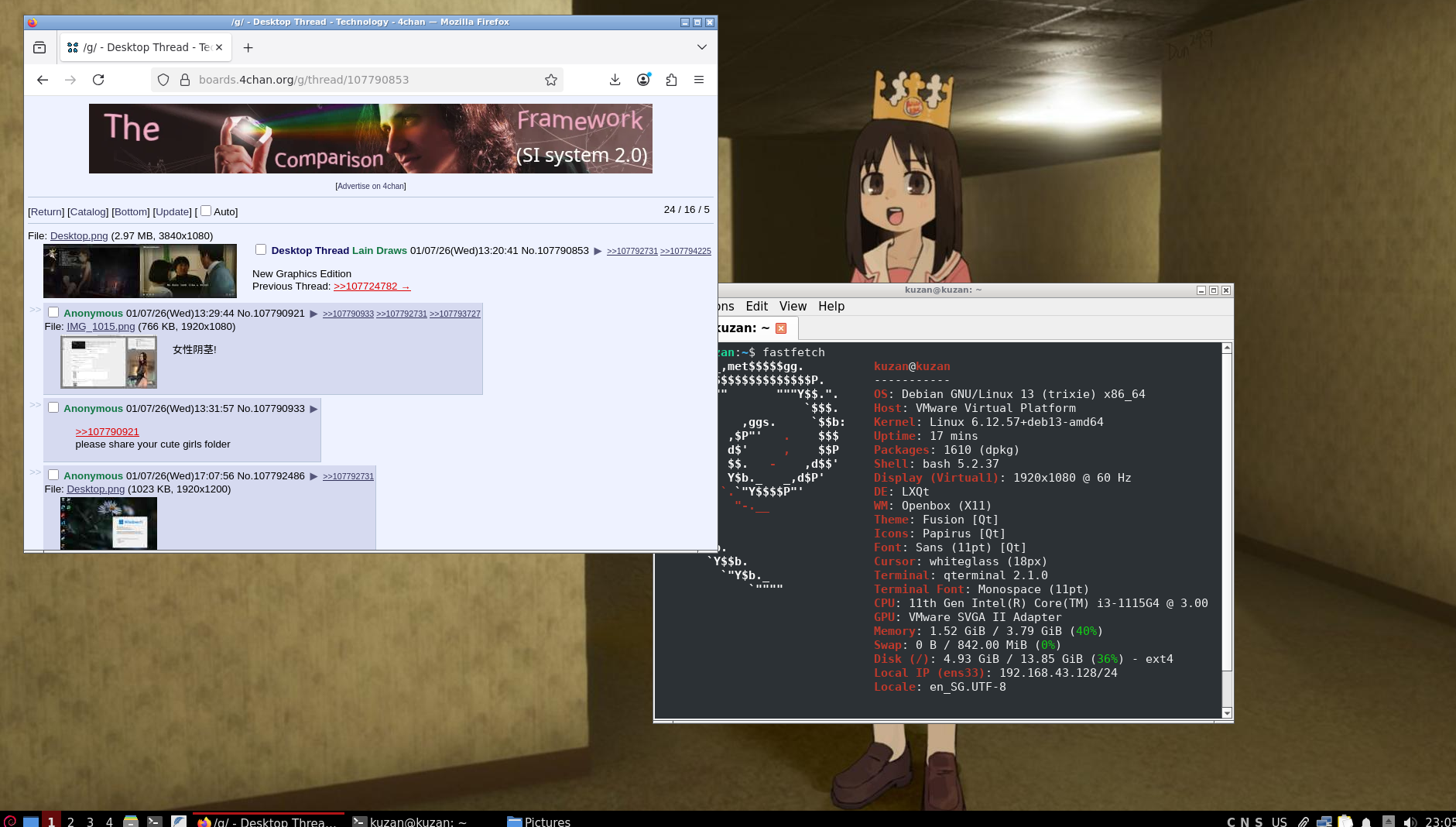Click the show desktop taskbar icon
This screenshot has width=1456, height=827.
coord(31,821)
